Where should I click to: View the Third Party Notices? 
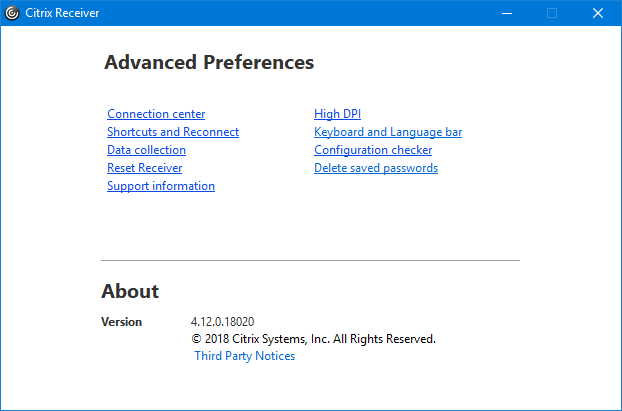pyautogui.click(x=245, y=356)
